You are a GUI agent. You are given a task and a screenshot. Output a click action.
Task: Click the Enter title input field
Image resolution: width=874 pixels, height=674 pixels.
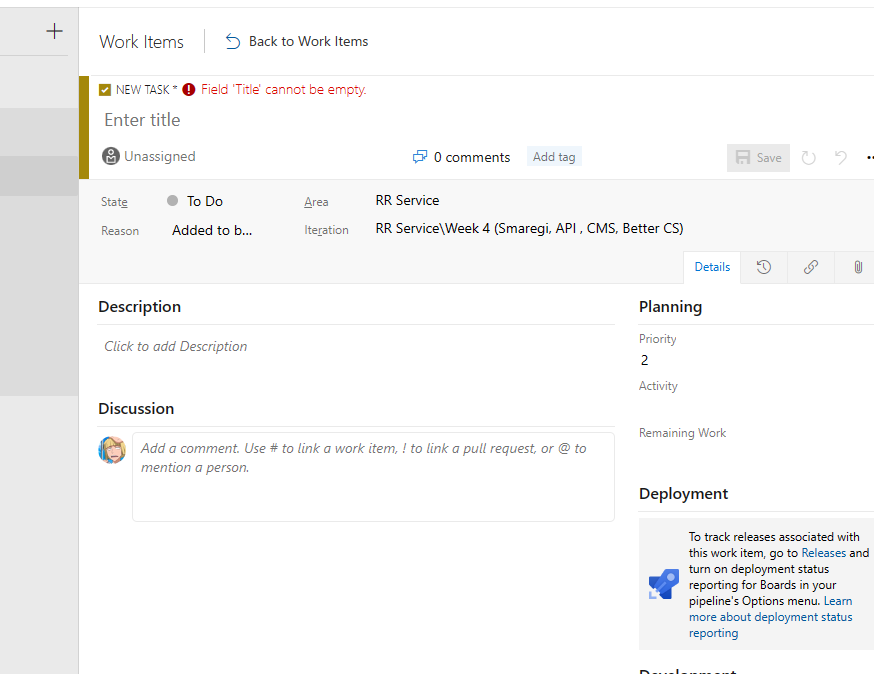[142, 119]
